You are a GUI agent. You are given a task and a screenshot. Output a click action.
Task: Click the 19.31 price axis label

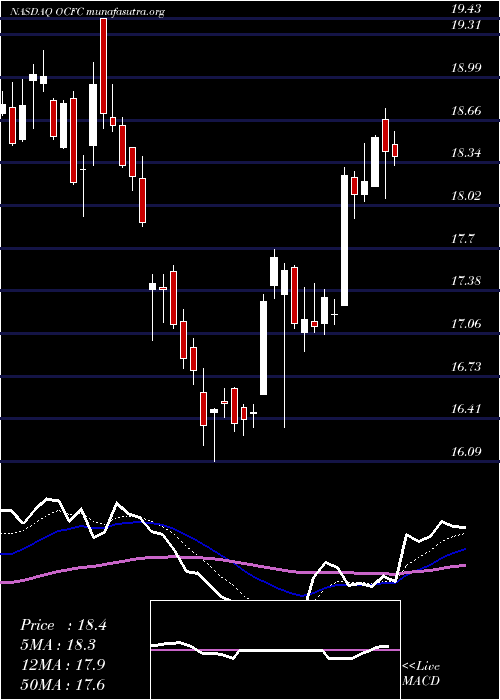tap(466, 25)
